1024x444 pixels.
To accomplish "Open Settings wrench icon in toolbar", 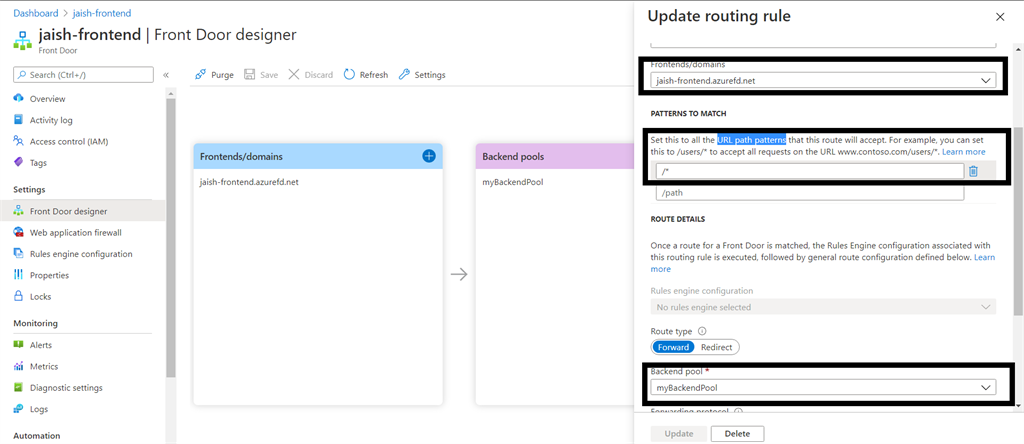I will [404, 74].
